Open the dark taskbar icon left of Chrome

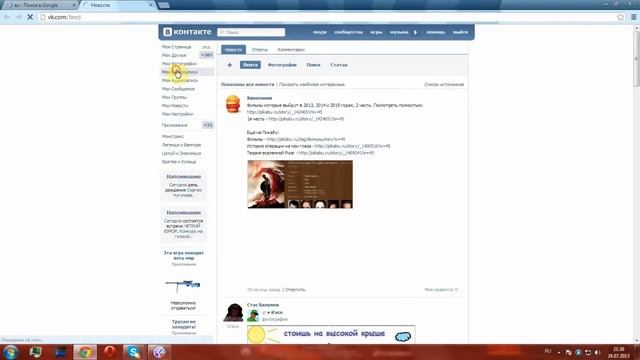tap(60, 352)
